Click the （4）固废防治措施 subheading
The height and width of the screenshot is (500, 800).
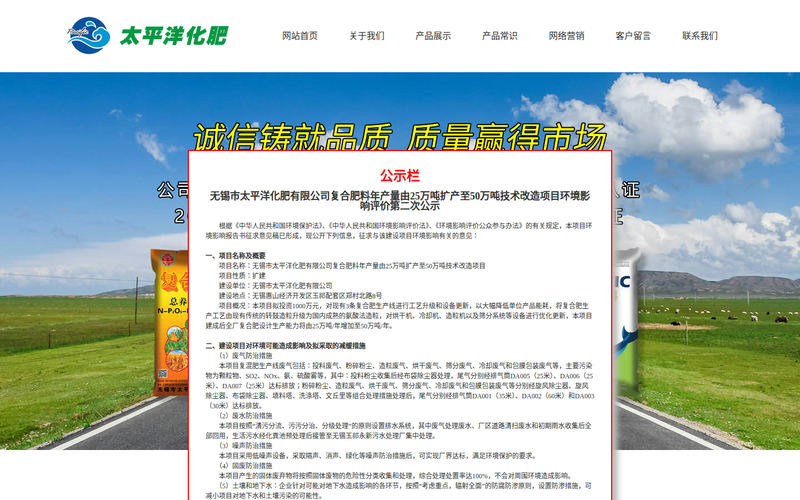pos(245,466)
